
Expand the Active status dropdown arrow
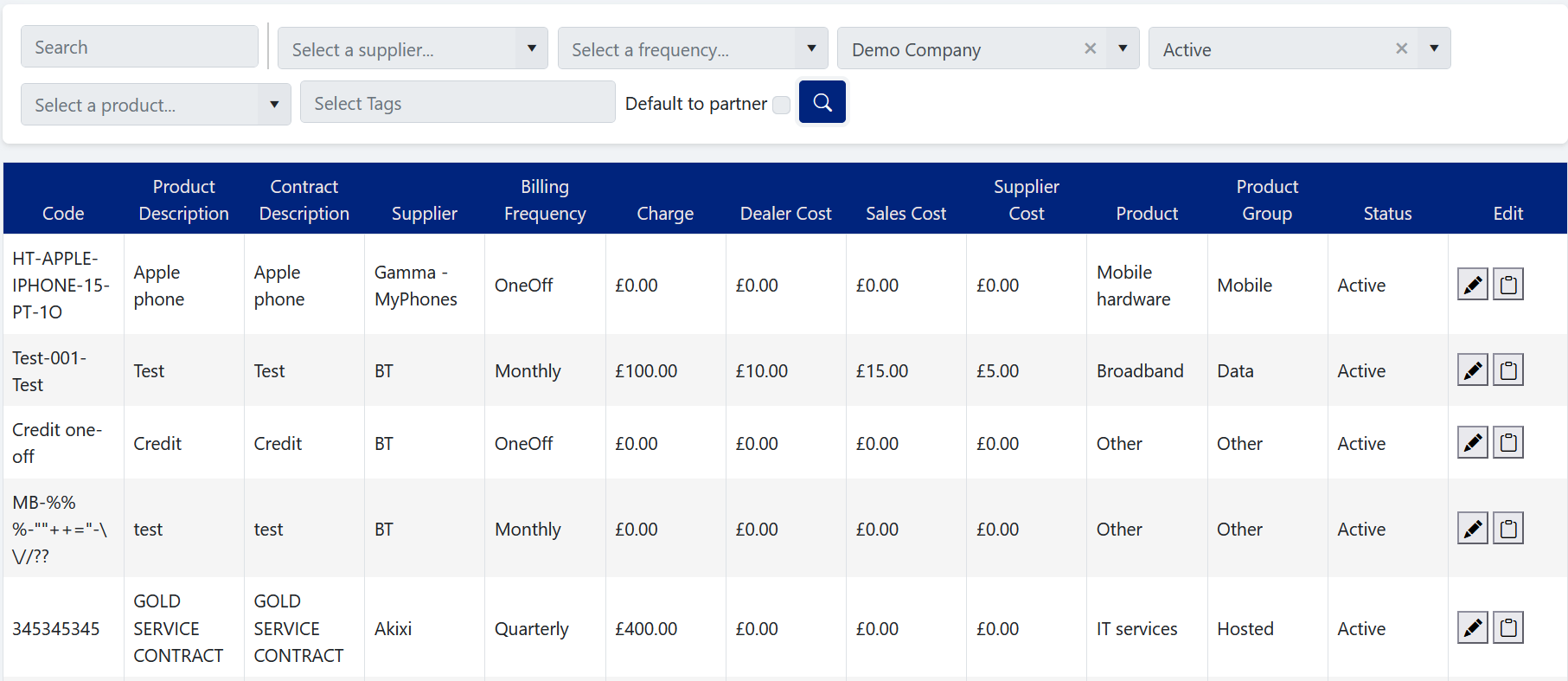coord(1434,49)
